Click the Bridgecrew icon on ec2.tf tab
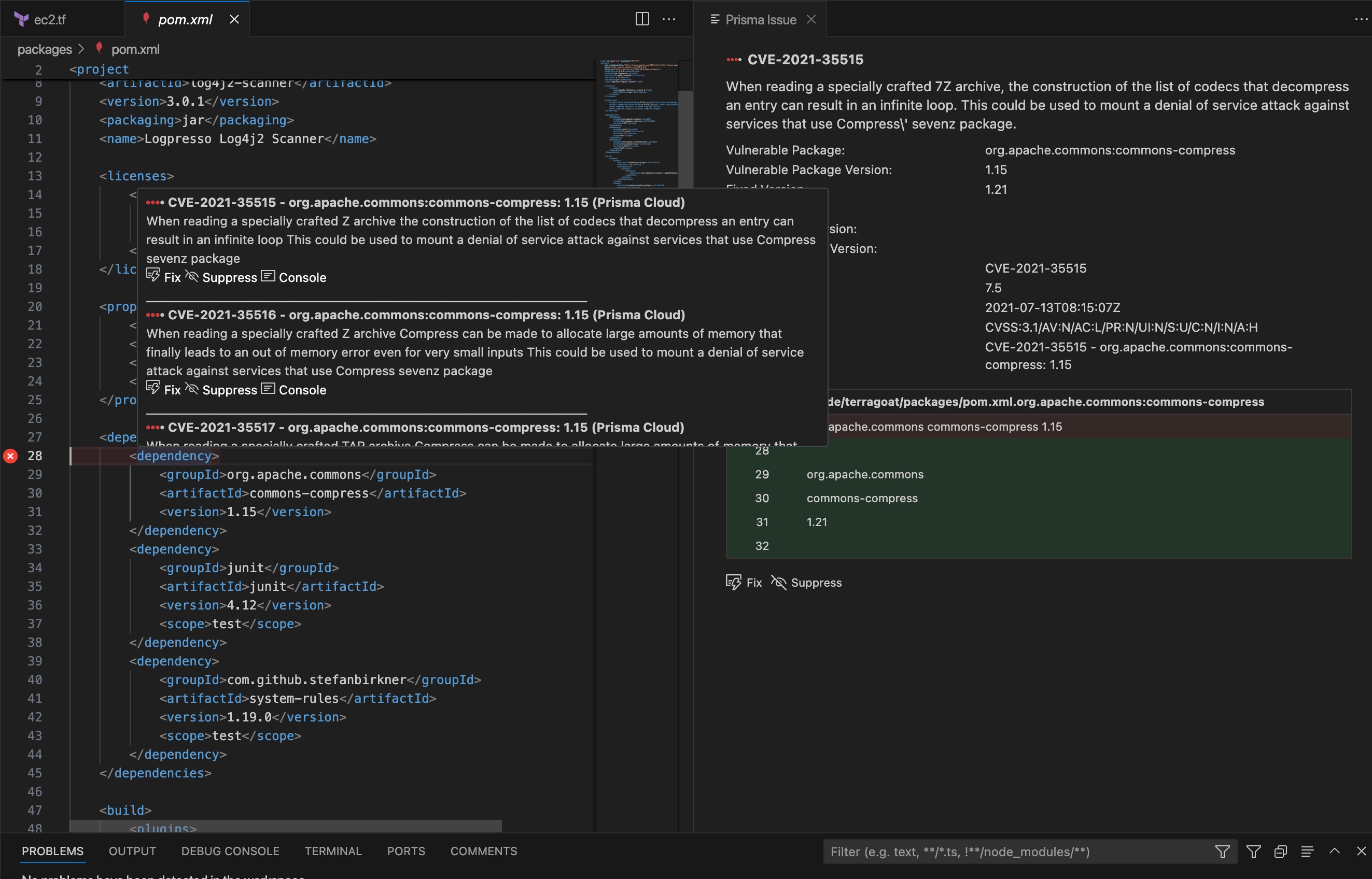The width and height of the screenshot is (1372, 879). (22, 19)
